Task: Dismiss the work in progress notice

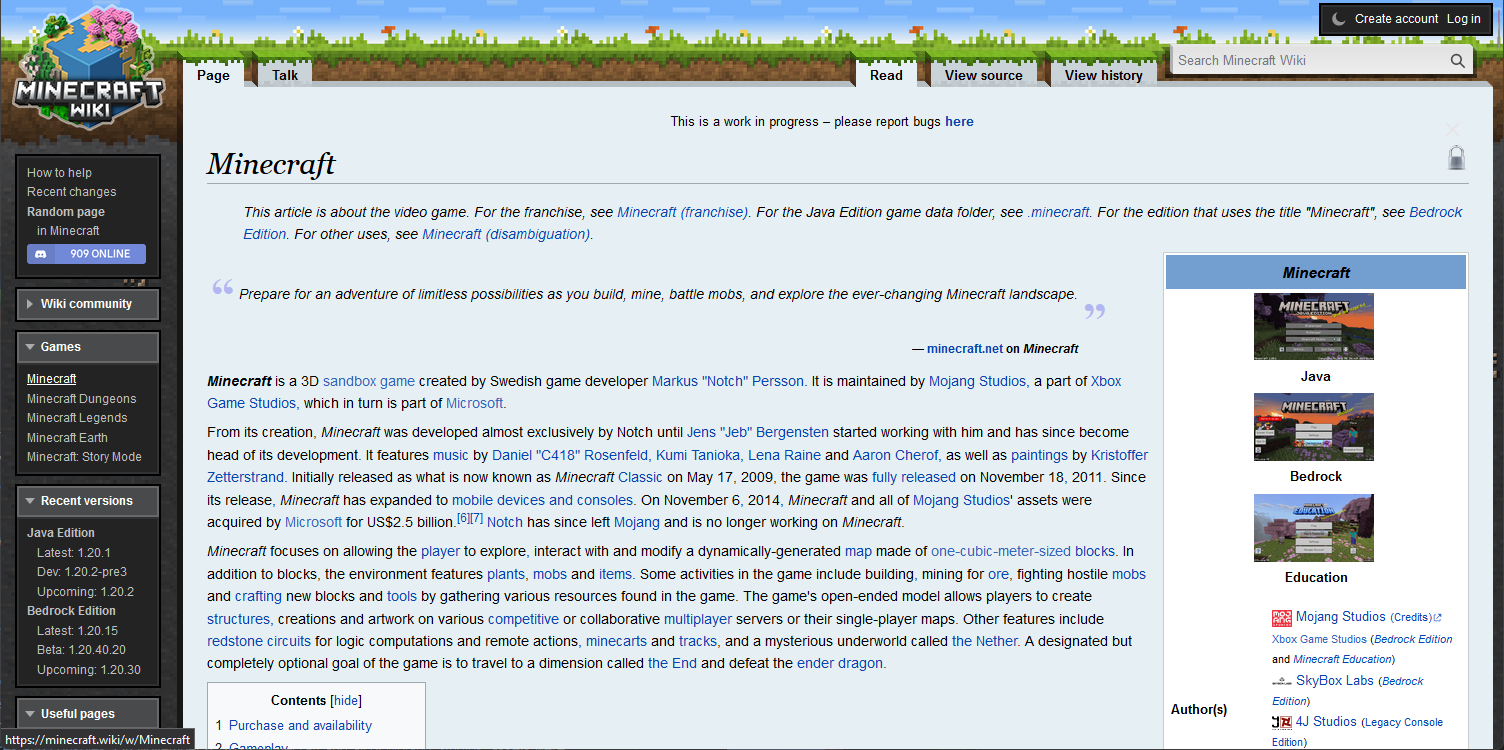Action: [1452, 128]
